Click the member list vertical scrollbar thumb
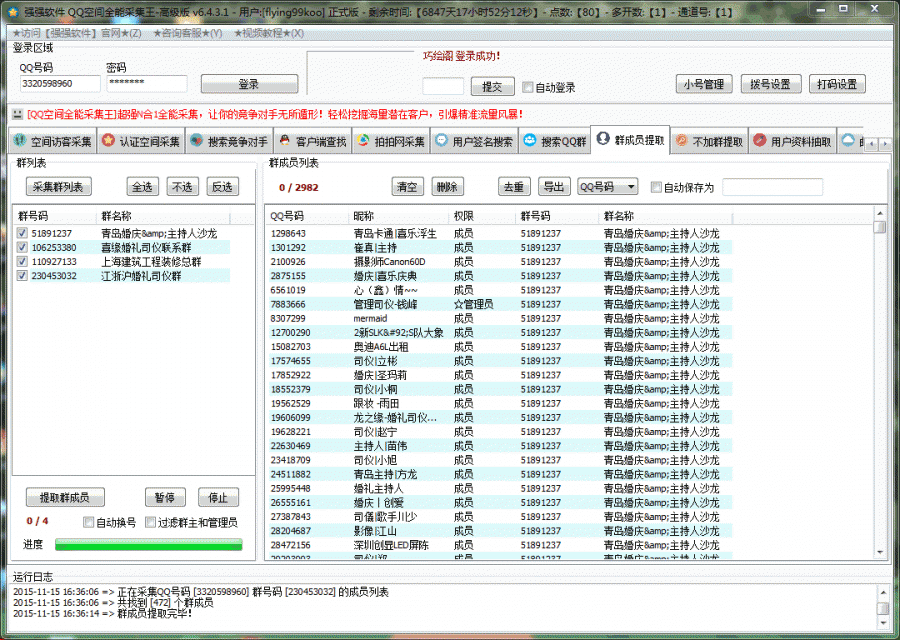 pyautogui.click(x=880, y=227)
